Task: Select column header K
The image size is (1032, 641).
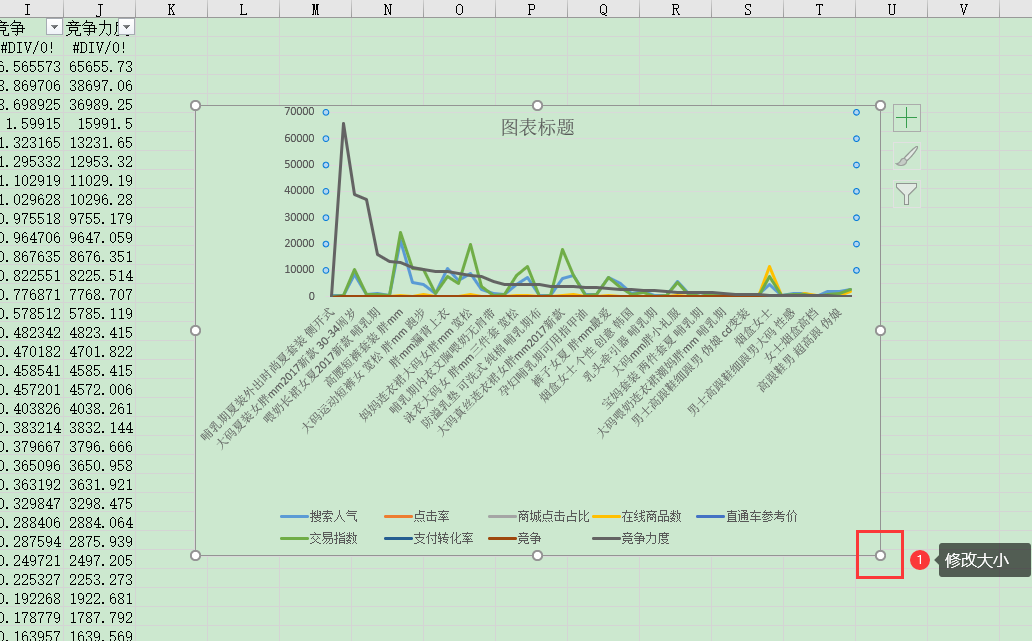Action: tap(171, 9)
